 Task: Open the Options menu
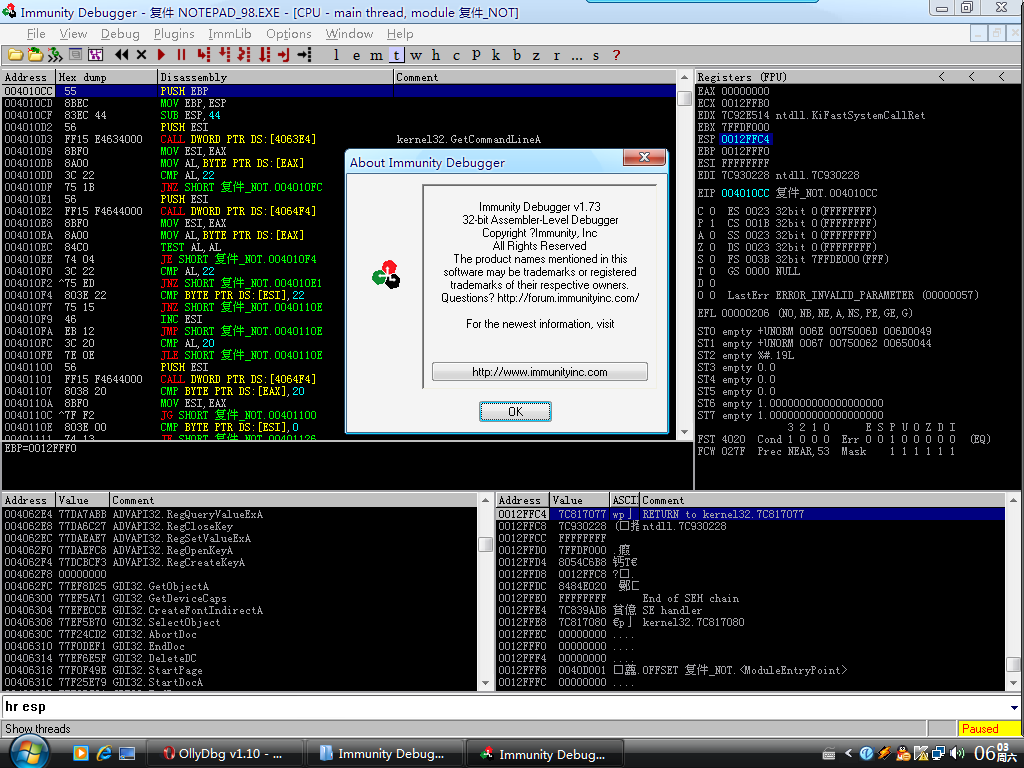click(x=289, y=34)
